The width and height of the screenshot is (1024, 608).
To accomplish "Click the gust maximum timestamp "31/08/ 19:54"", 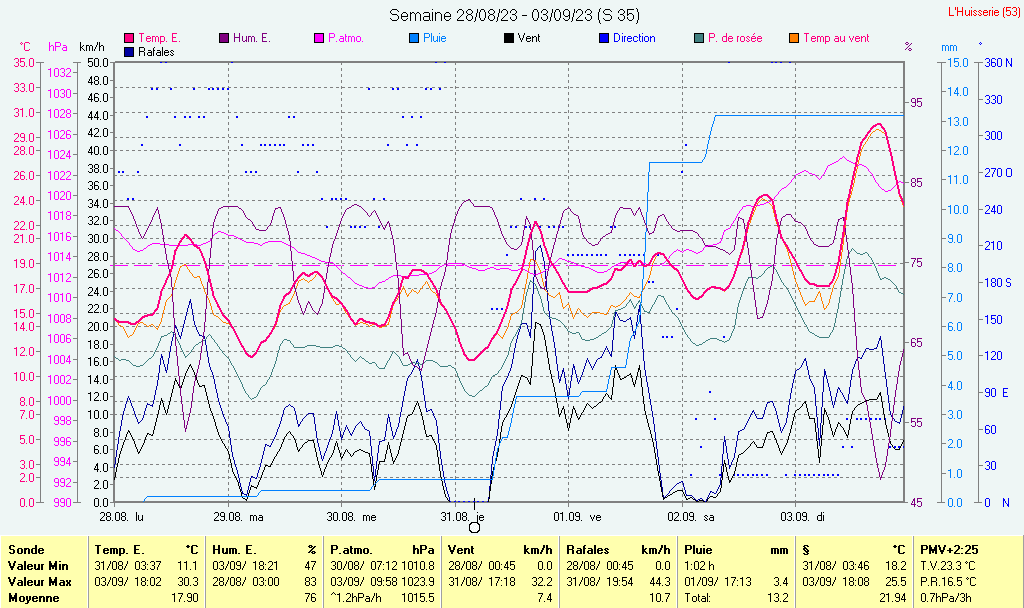I will [x=600, y=582].
